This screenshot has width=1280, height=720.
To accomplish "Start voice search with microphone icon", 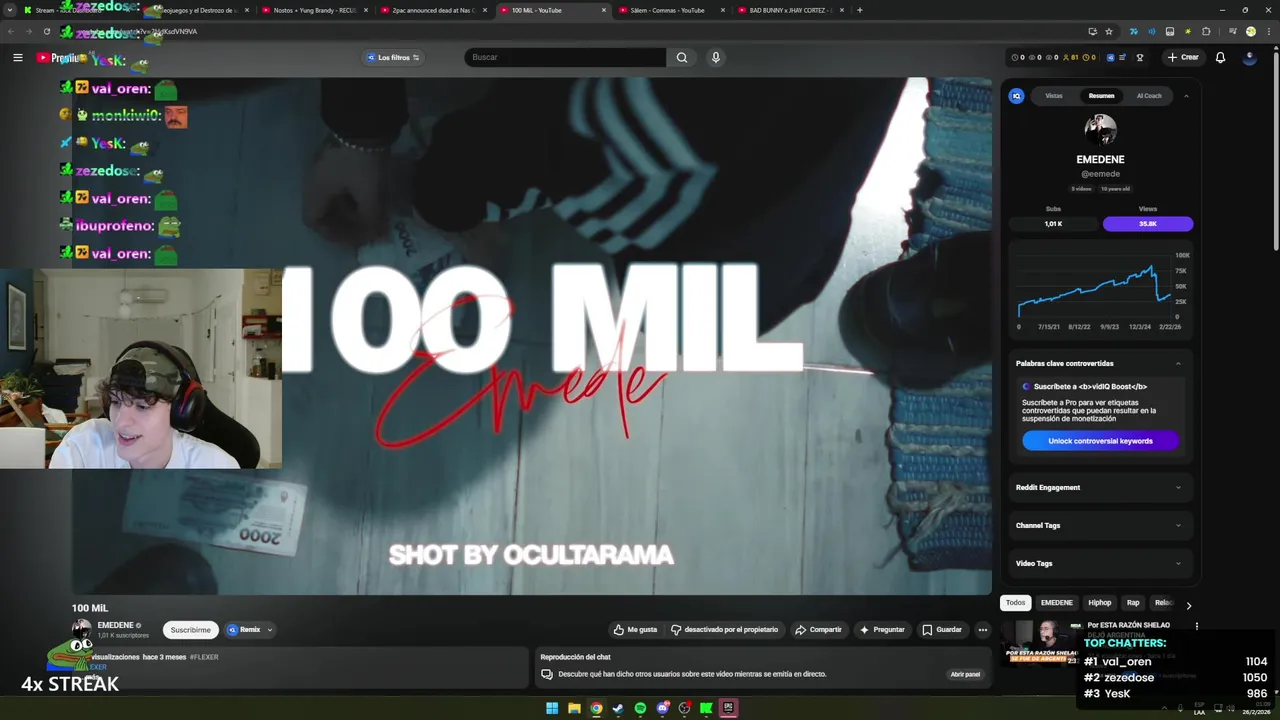I will (715, 57).
